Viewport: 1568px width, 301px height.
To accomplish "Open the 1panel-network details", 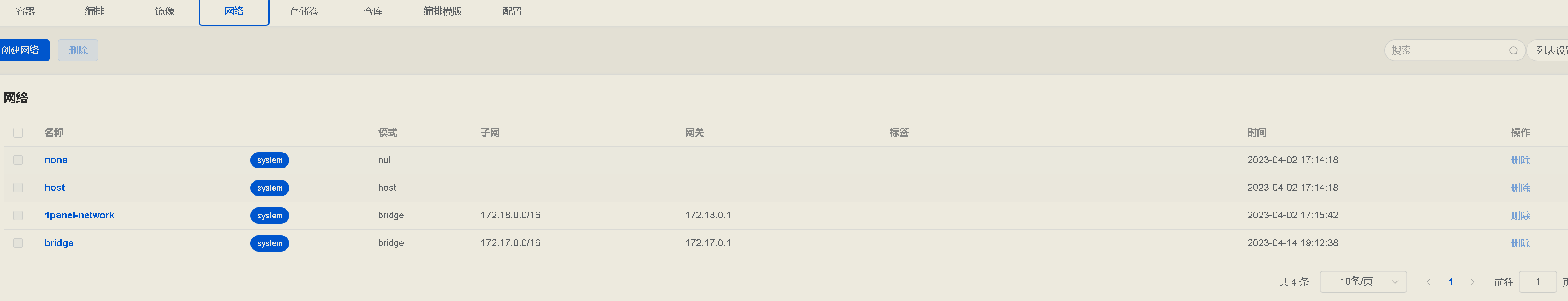I will coord(79,215).
